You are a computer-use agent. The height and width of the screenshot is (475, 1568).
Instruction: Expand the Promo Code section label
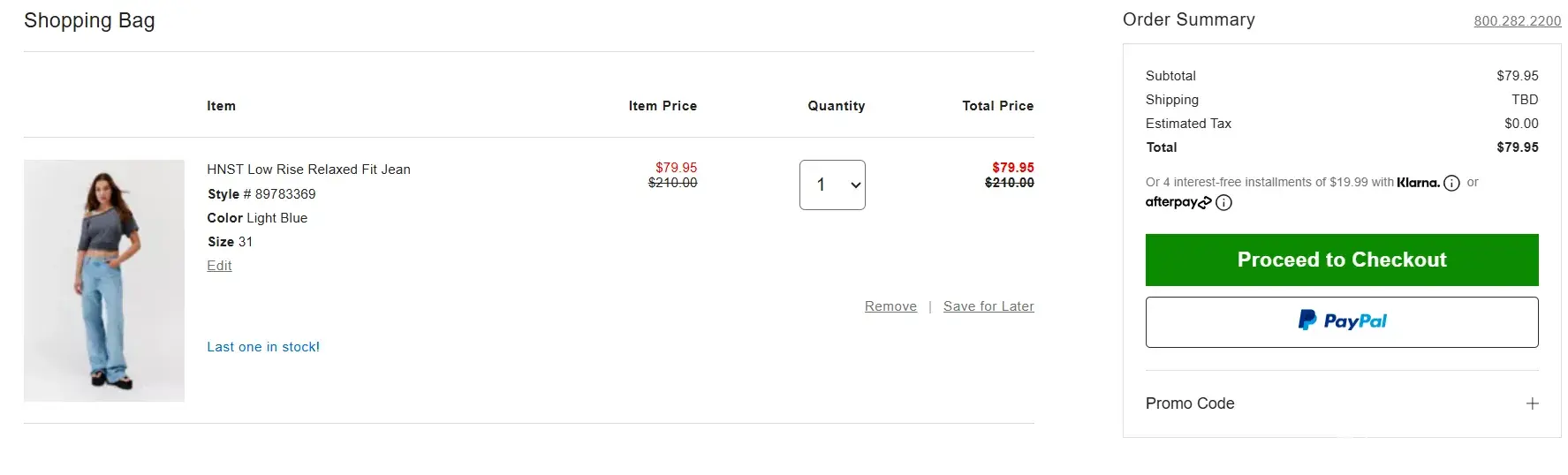[1190, 403]
